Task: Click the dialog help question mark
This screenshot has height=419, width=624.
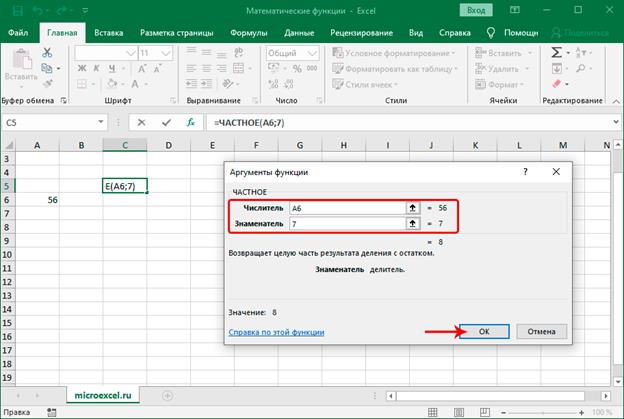Action: [525, 172]
